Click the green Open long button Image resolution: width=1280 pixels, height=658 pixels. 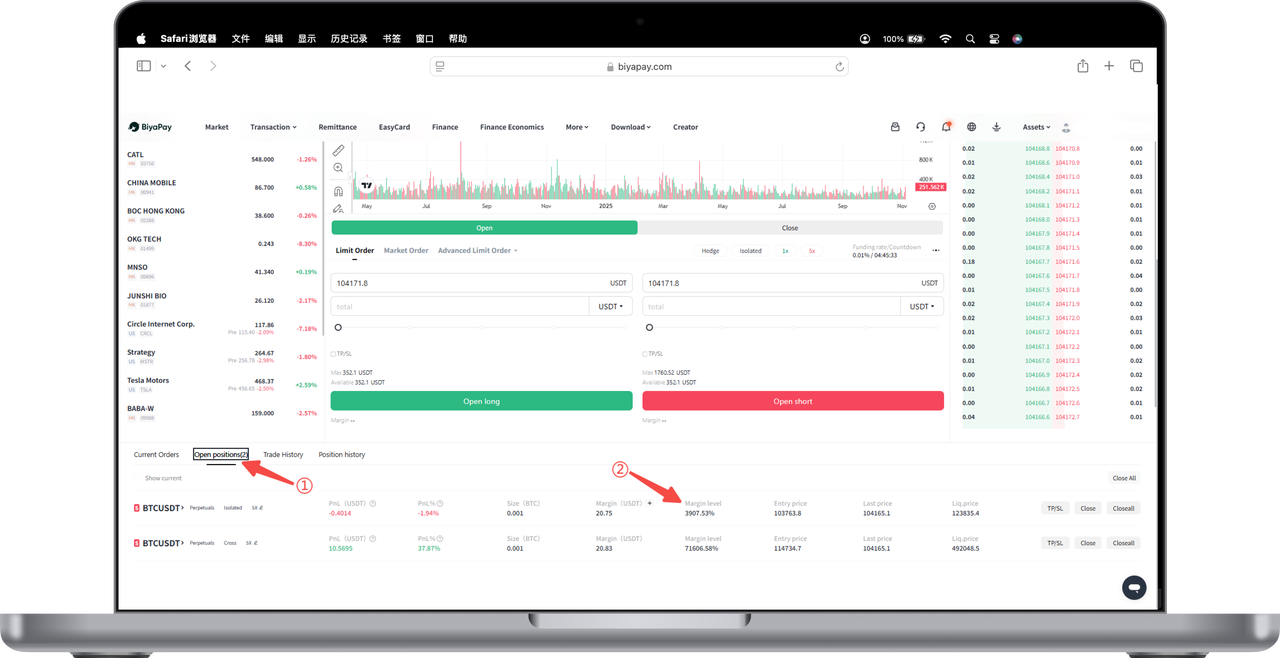(481, 401)
